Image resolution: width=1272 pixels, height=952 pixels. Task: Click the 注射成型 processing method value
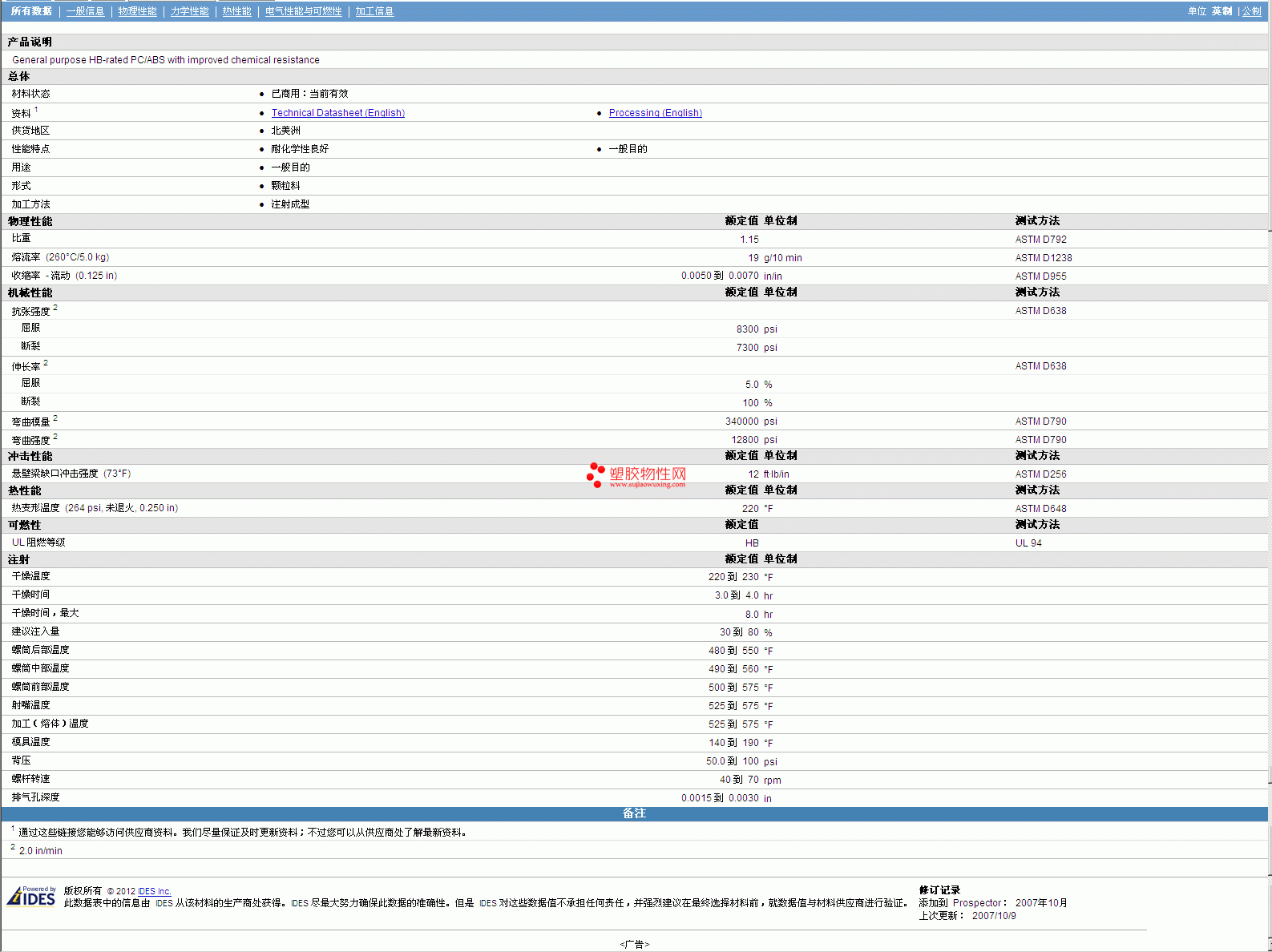click(x=290, y=204)
